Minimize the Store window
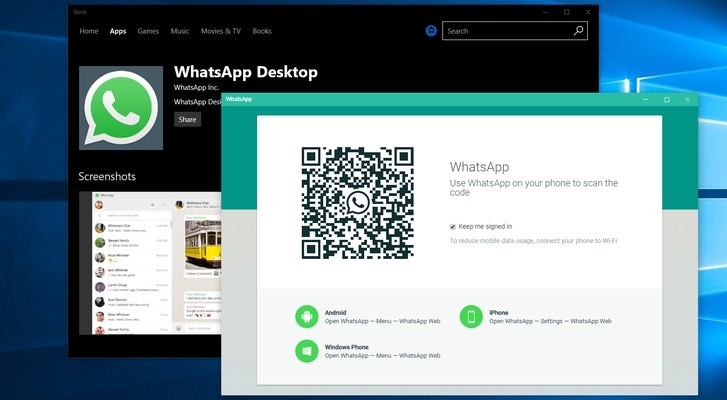The image size is (727, 400). 545,13
